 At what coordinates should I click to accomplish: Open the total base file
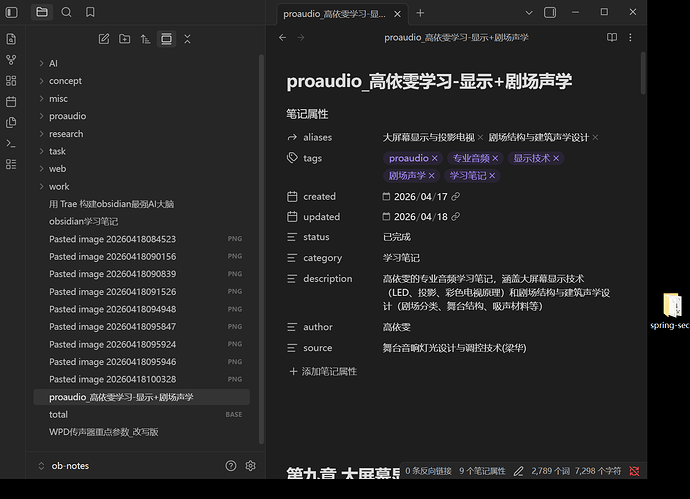(142, 415)
